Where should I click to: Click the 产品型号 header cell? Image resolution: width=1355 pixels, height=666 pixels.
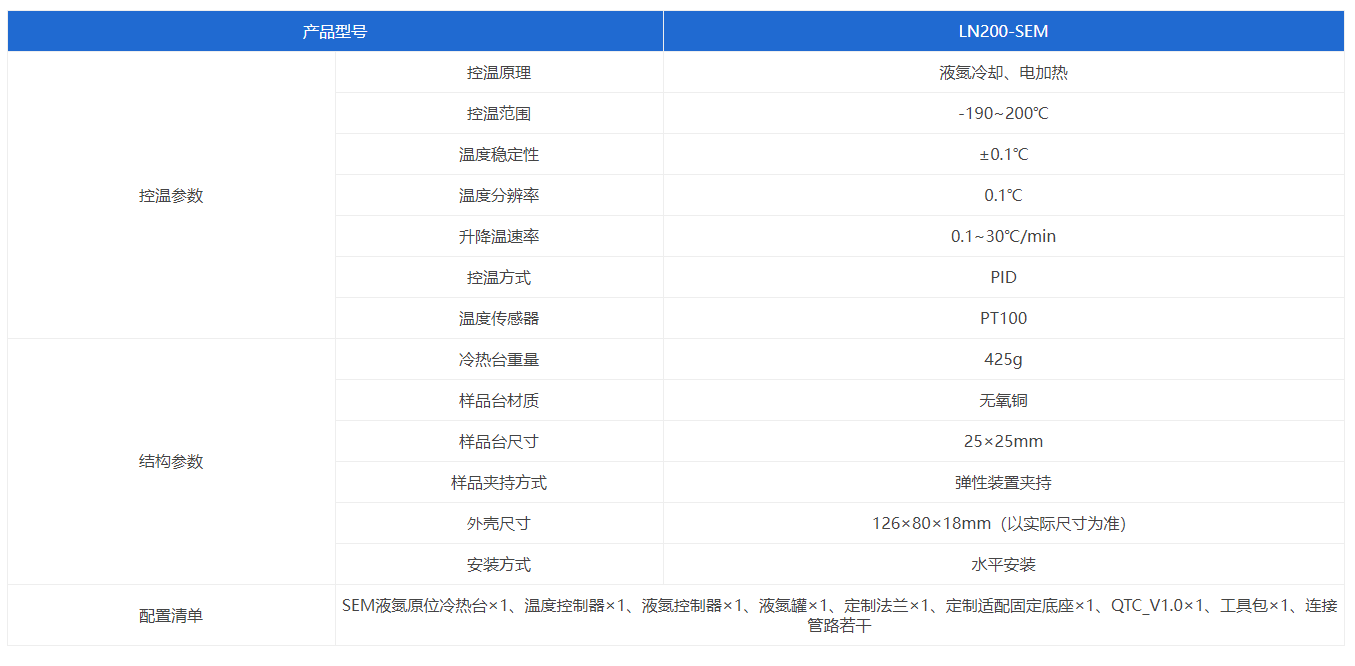click(x=335, y=31)
